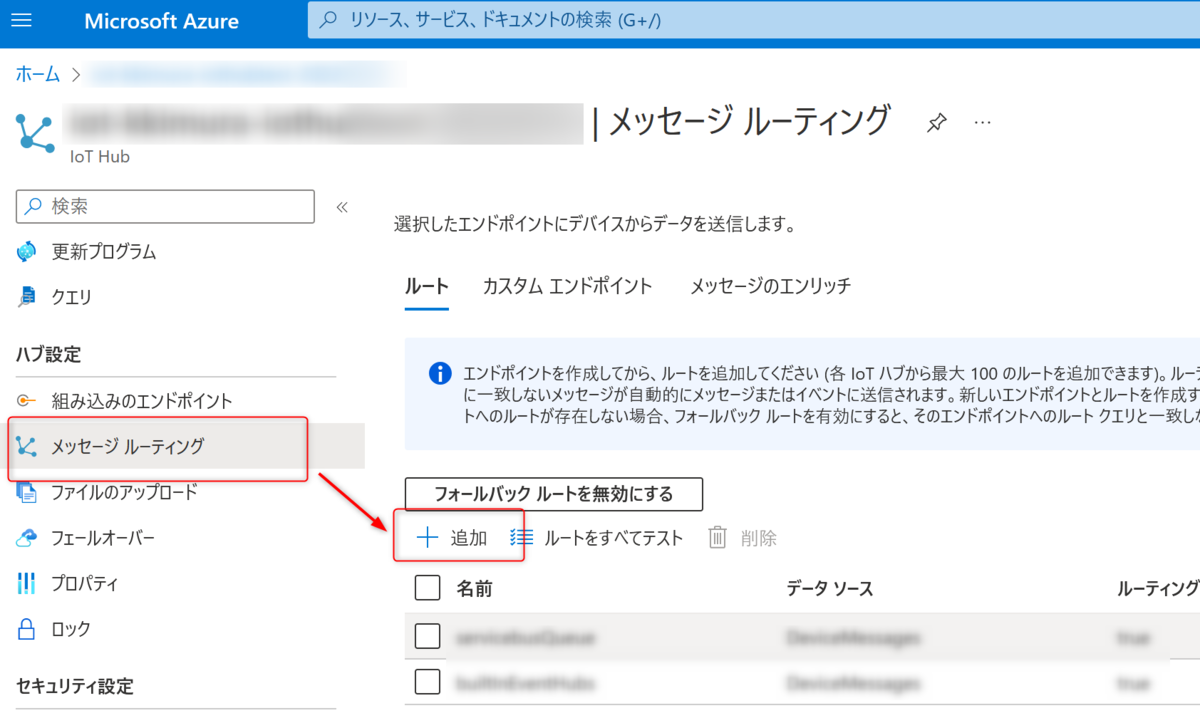This screenshot has width=1200, height=718.
Task: Go to ホーム breadcrumb link
Action: click(x=37, y=74)
